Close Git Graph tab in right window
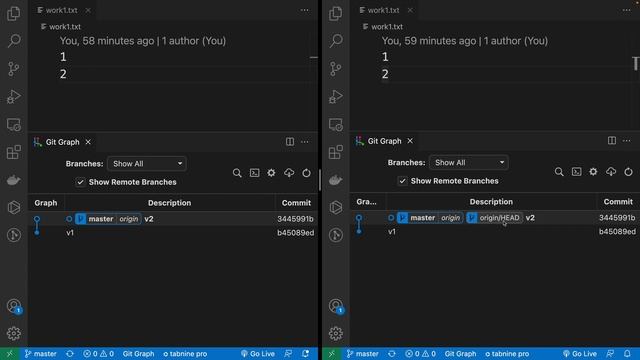Screen dimensions: 640x360 [x=410, y=141]
